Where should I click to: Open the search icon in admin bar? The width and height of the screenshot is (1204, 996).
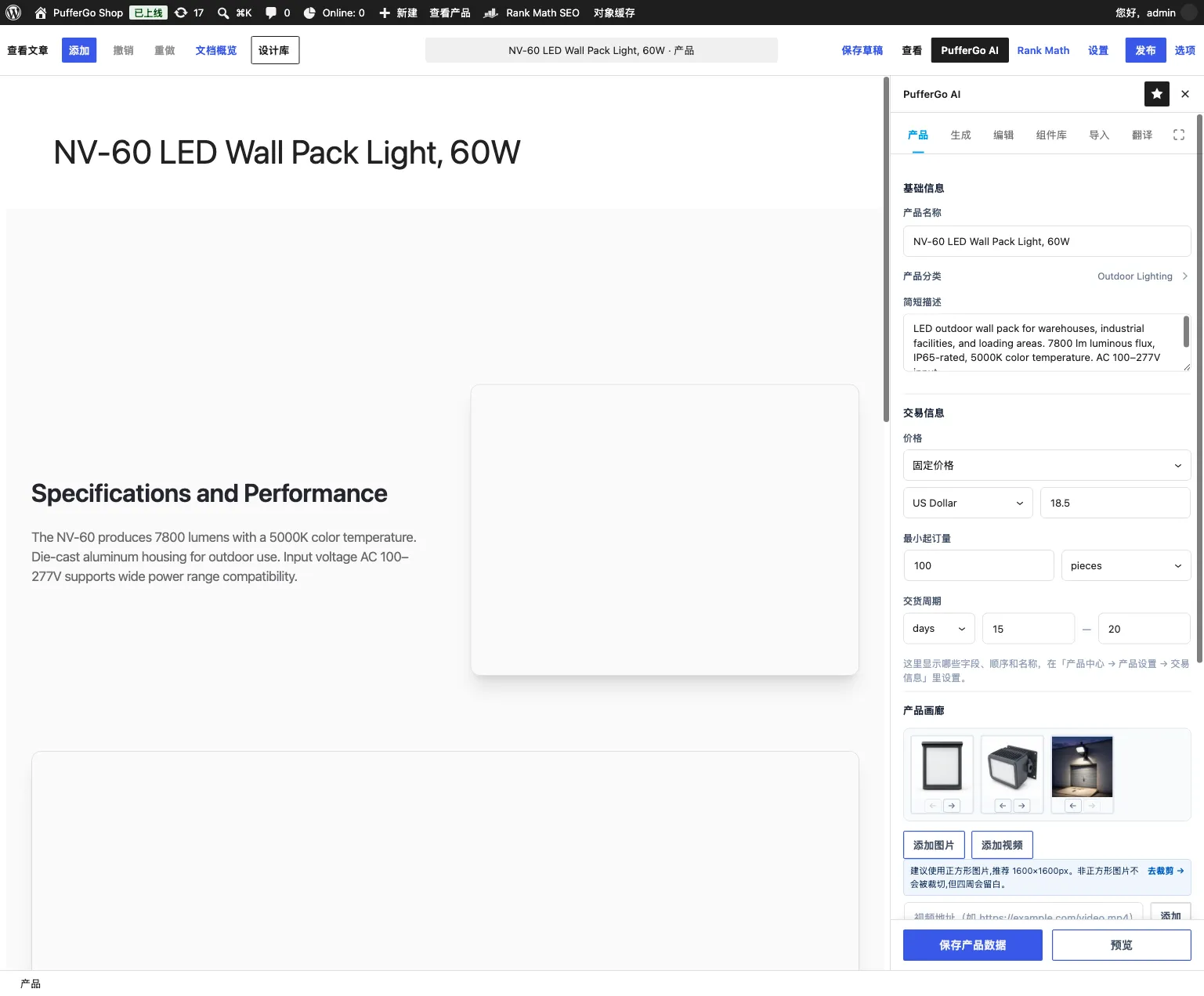pyautogui.click(x=223, y=13)
